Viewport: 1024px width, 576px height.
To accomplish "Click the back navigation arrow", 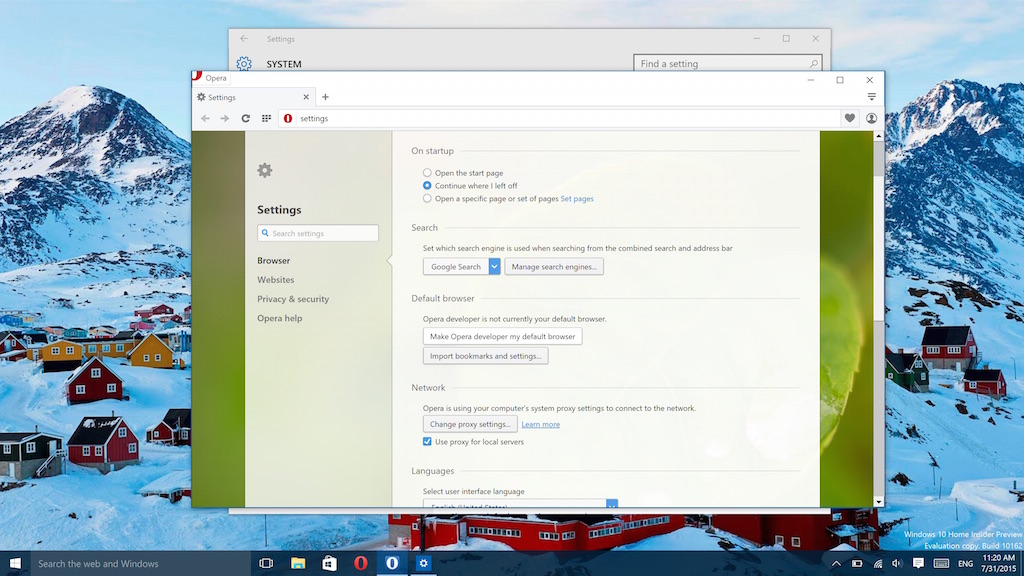I will [x=205, y=118].
